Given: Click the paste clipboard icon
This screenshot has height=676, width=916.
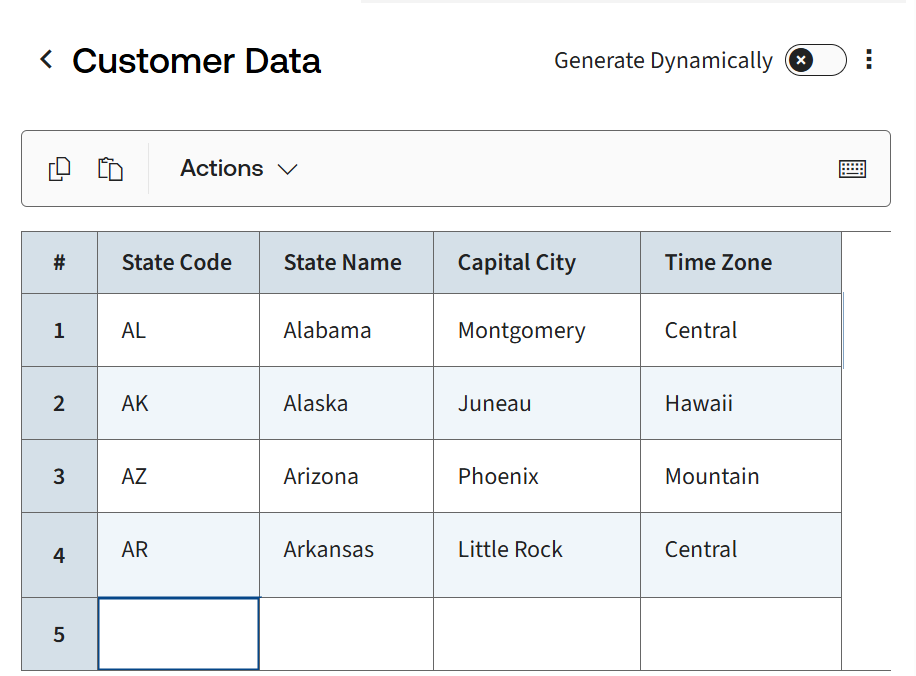Looking at the screenshot, I should [110, 169].
